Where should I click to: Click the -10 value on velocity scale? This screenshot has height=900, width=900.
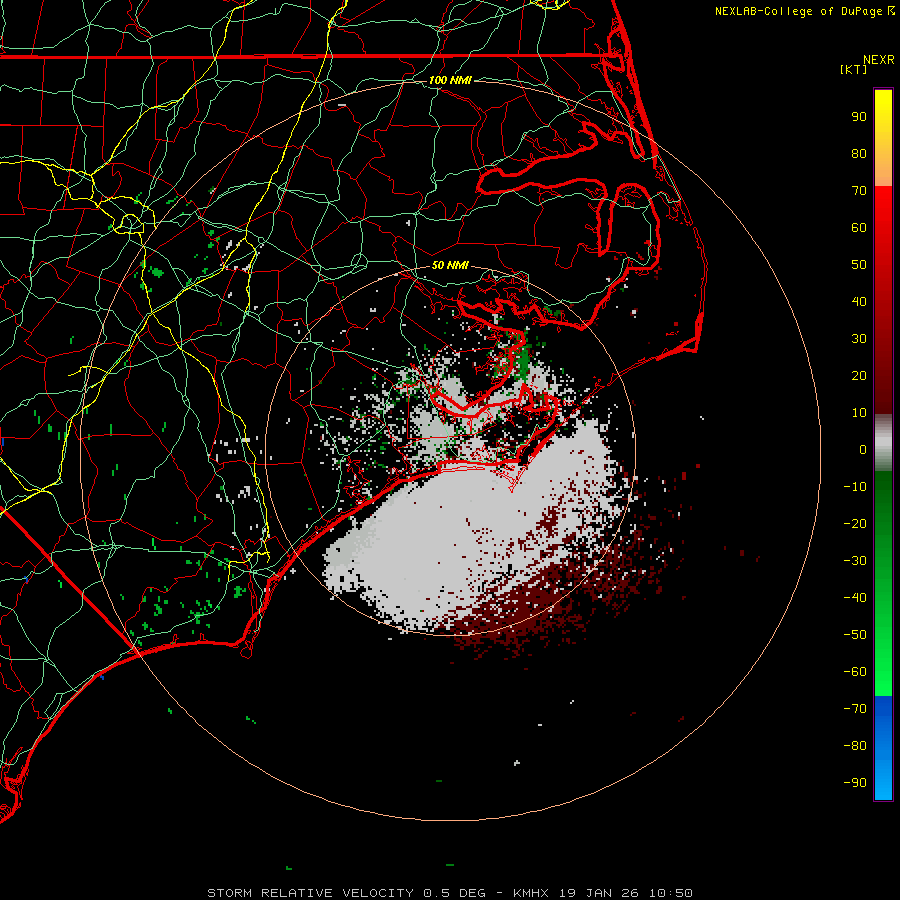point(855,487)
